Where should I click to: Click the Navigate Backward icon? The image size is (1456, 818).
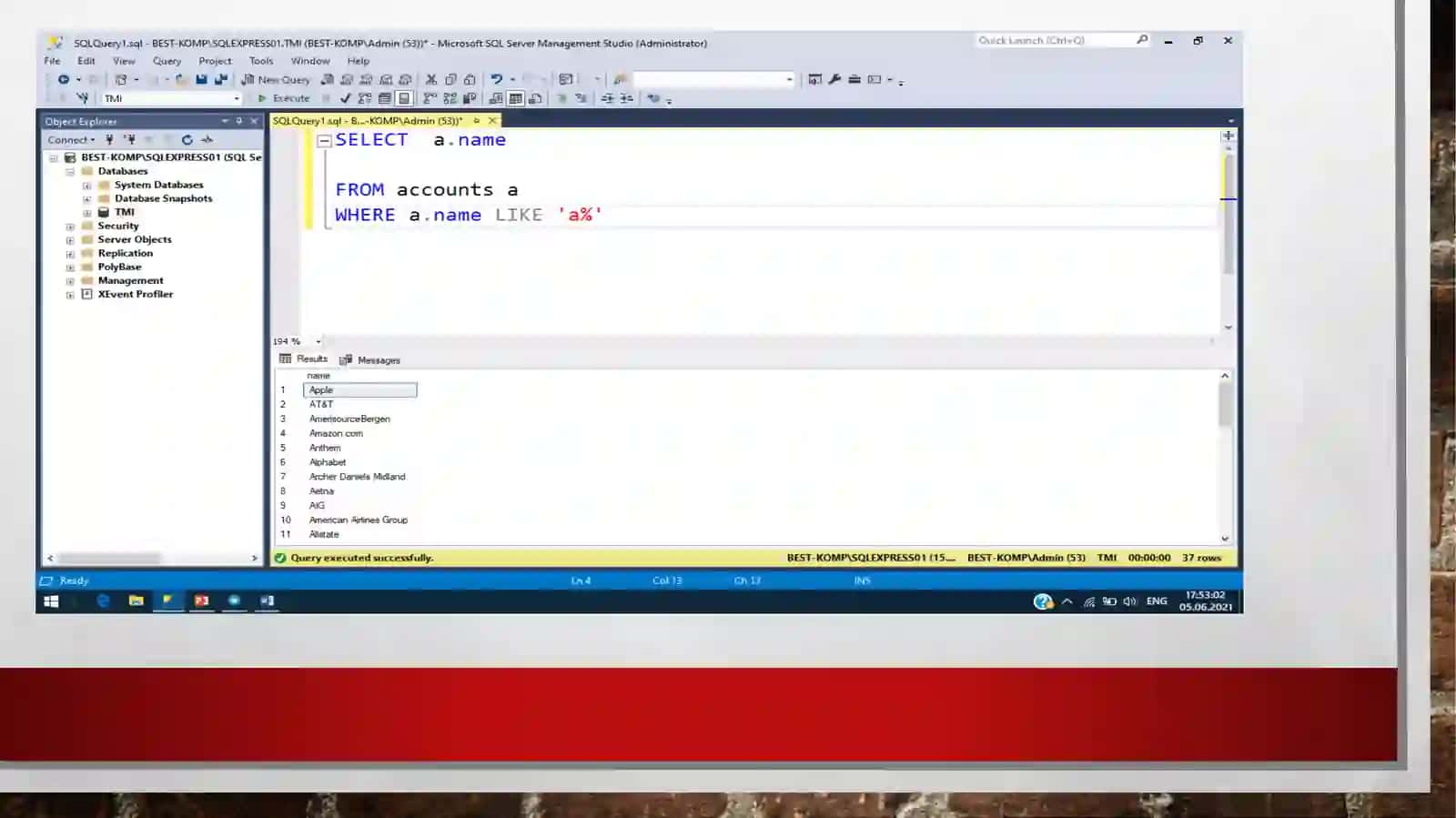click(64, 80)
